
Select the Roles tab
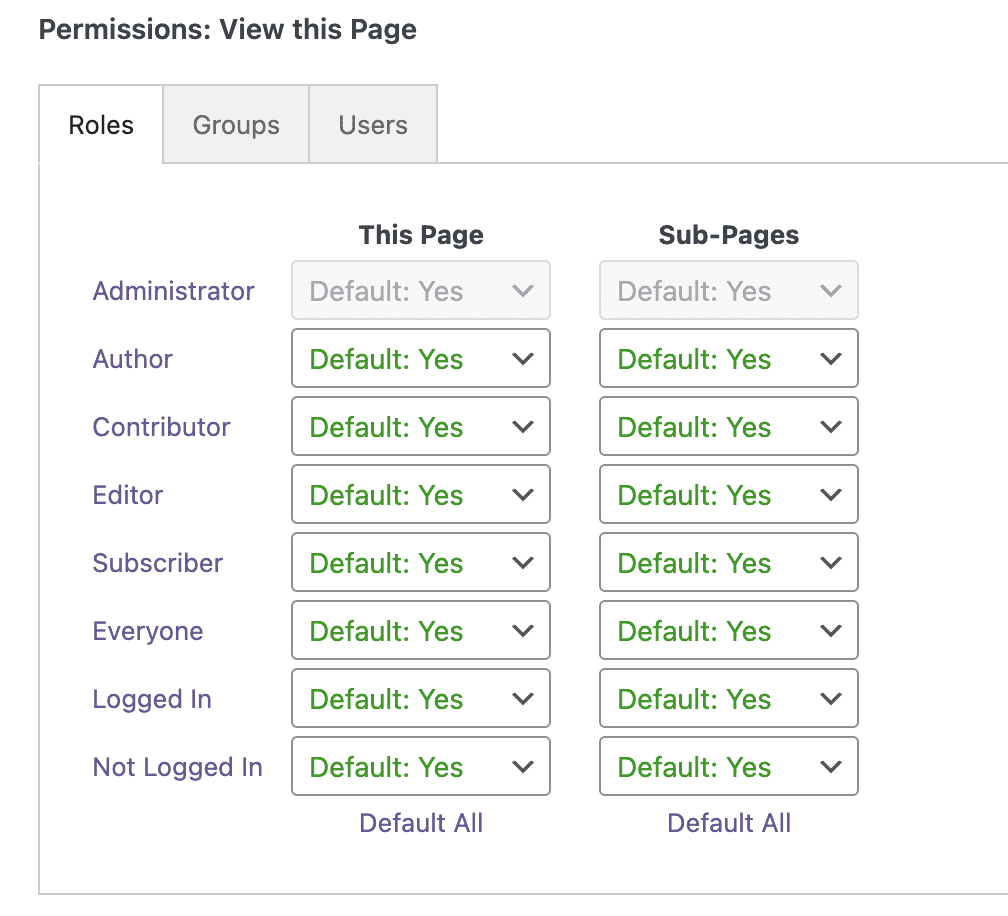(x=101, y=125)
